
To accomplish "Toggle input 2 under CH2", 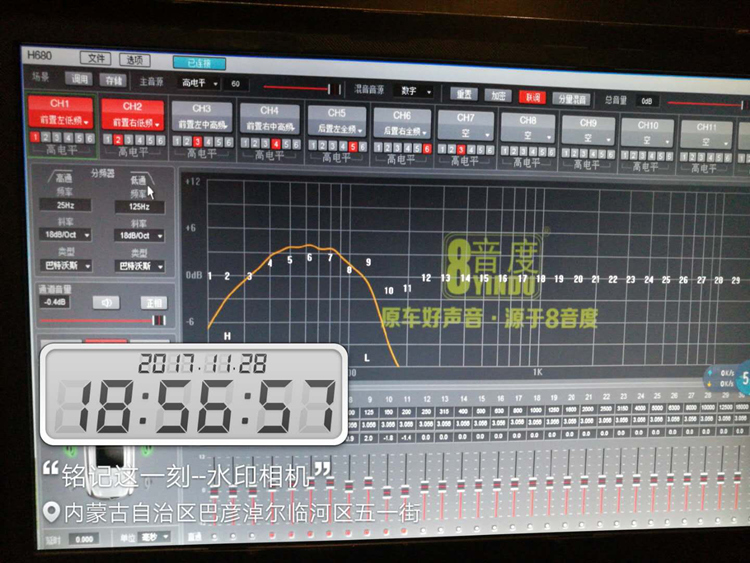I will 118,140.
